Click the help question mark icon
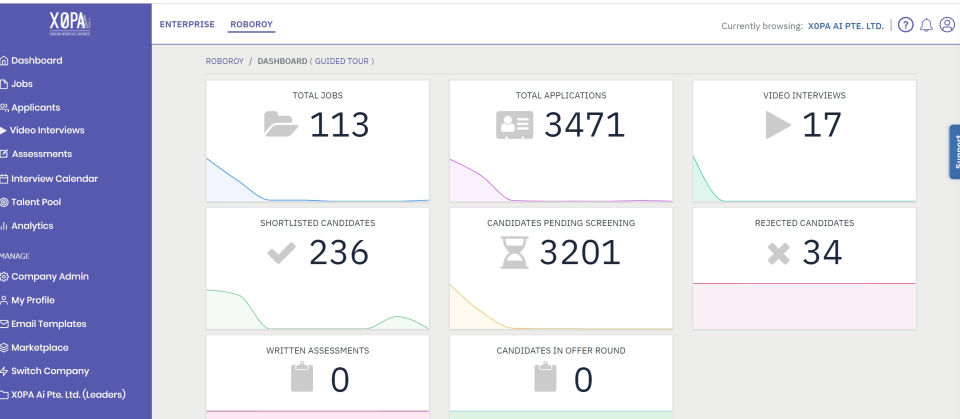The image size is (960, 419). click(x=906, y=25)
